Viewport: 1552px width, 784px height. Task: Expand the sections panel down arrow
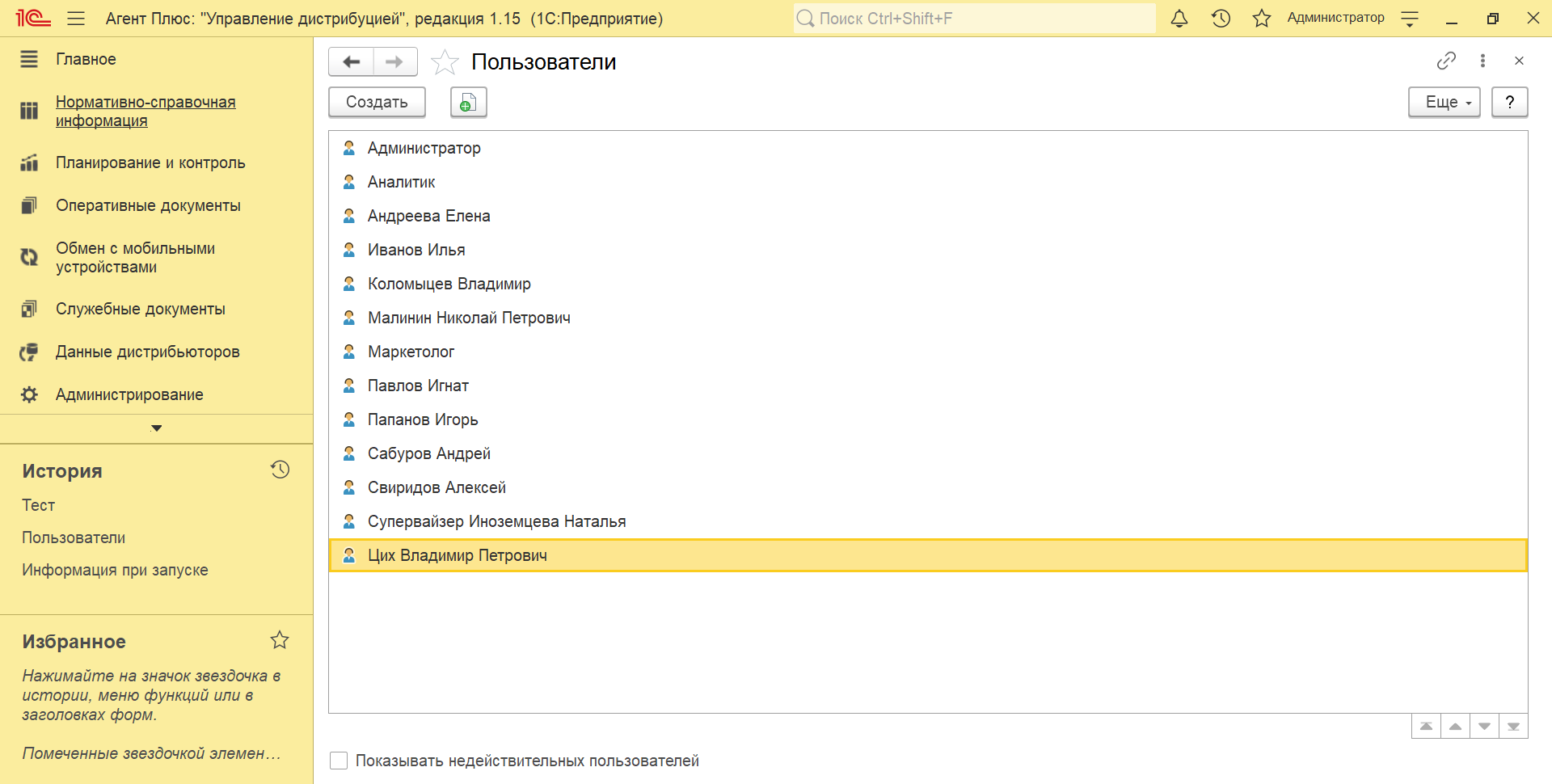point(157,428)
